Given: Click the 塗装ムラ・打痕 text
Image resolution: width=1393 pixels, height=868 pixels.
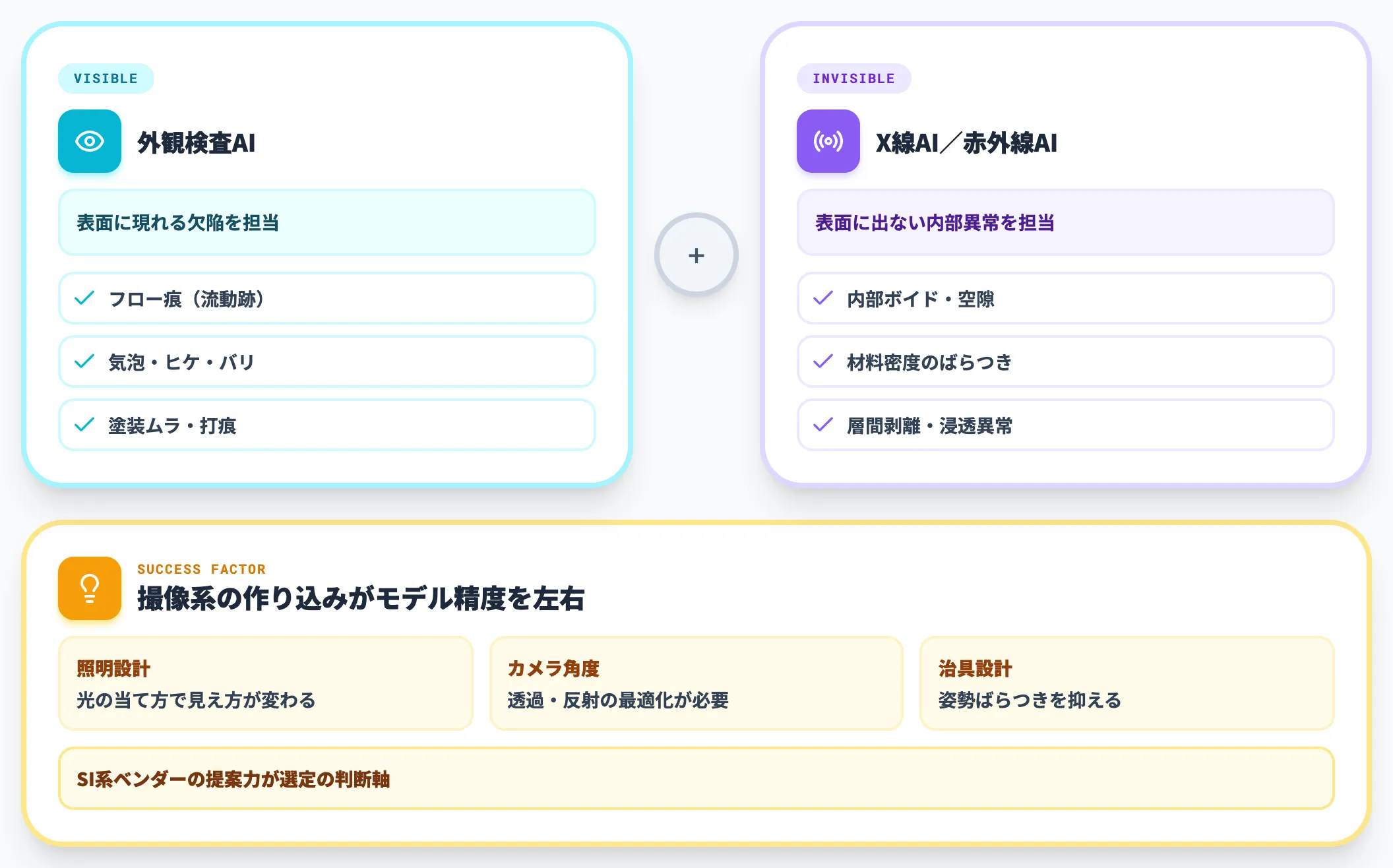Looking at the screenshot, I should (172, 425).
